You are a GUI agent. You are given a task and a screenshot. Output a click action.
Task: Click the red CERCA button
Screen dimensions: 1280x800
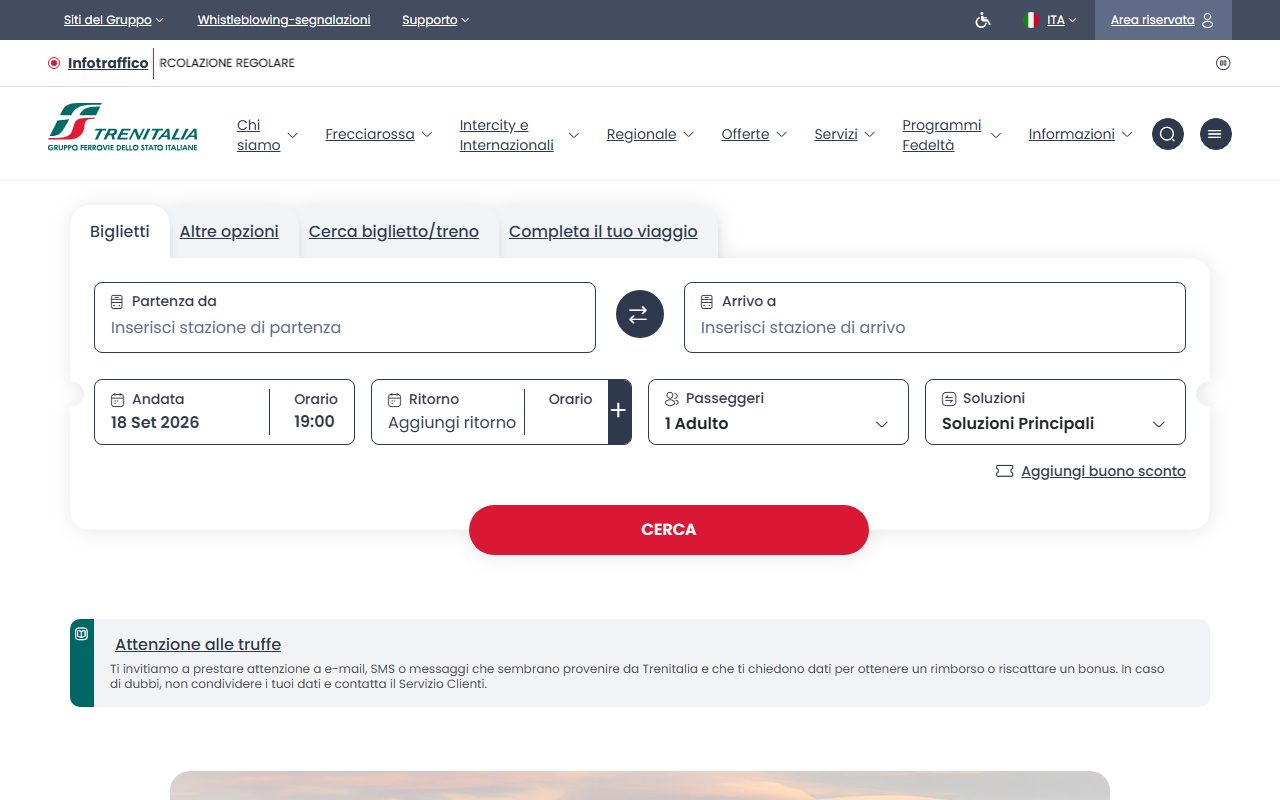point(669,530)
